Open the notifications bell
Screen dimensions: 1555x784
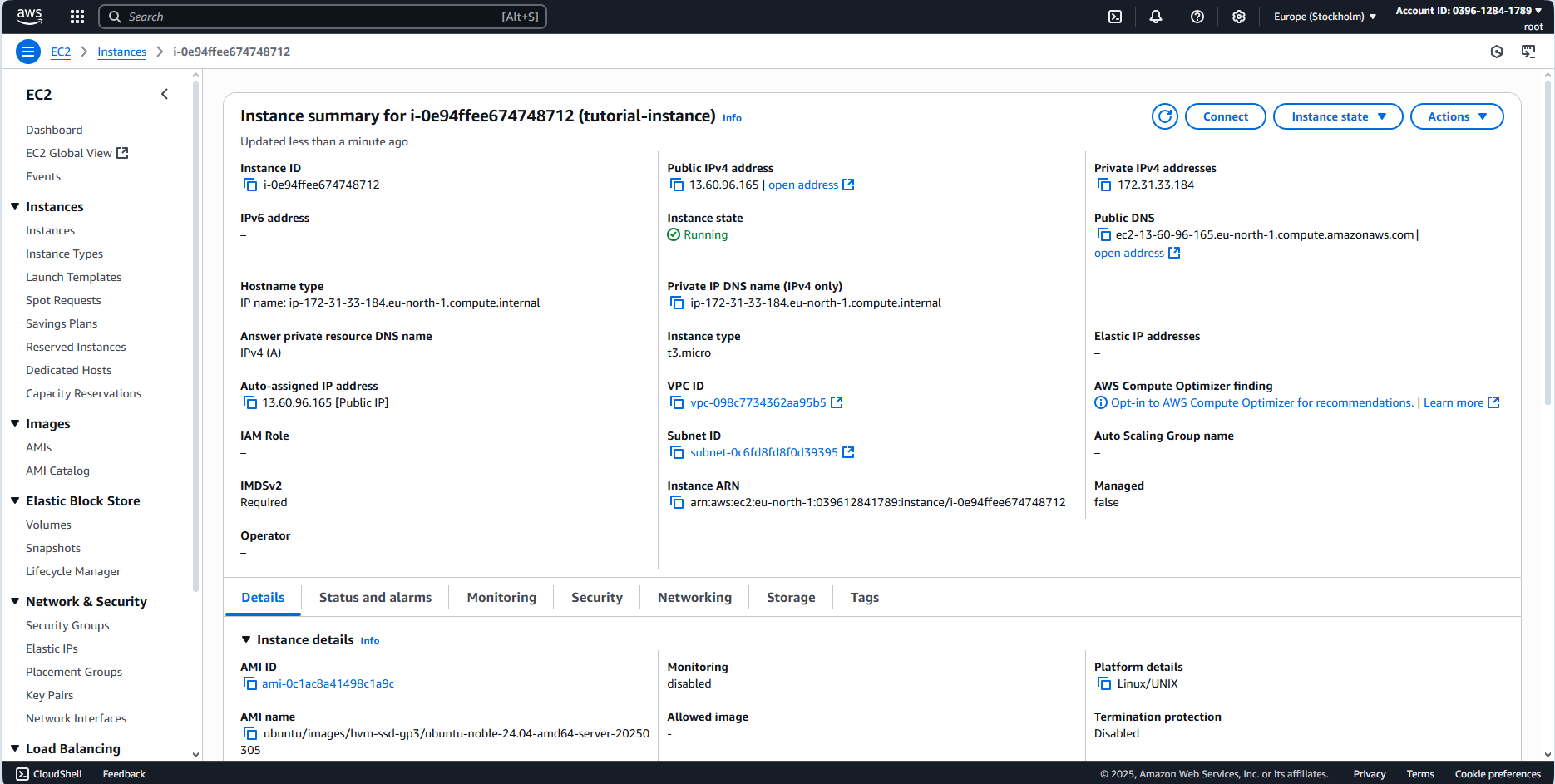pos(1156,17)
